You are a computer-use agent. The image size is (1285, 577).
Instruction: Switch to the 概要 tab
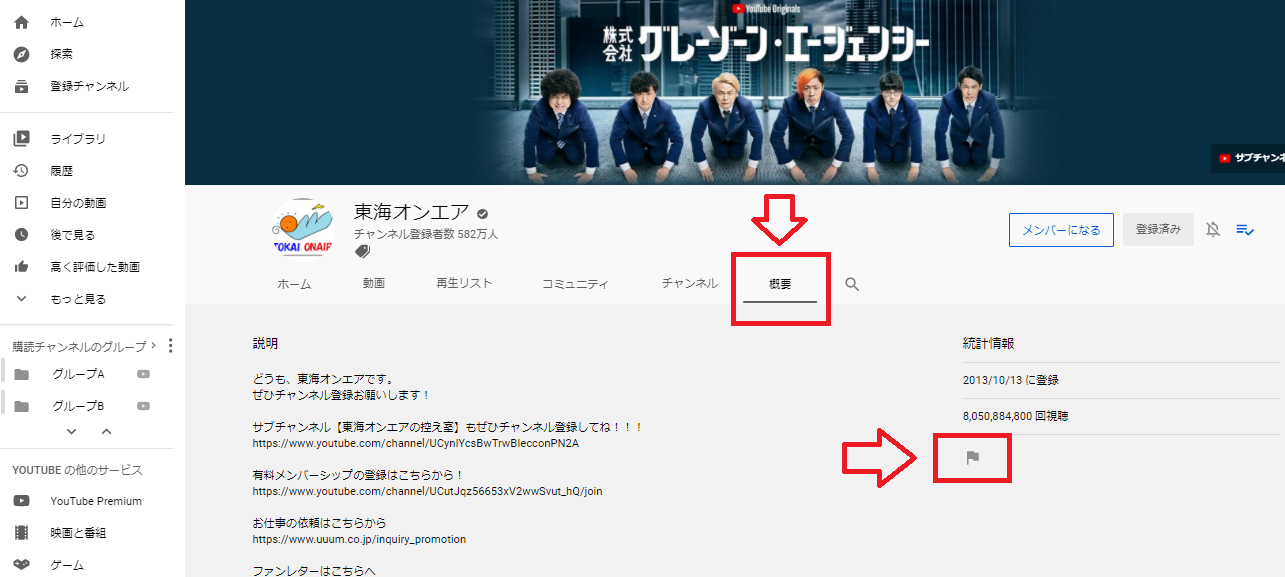(x=780, y=284)
